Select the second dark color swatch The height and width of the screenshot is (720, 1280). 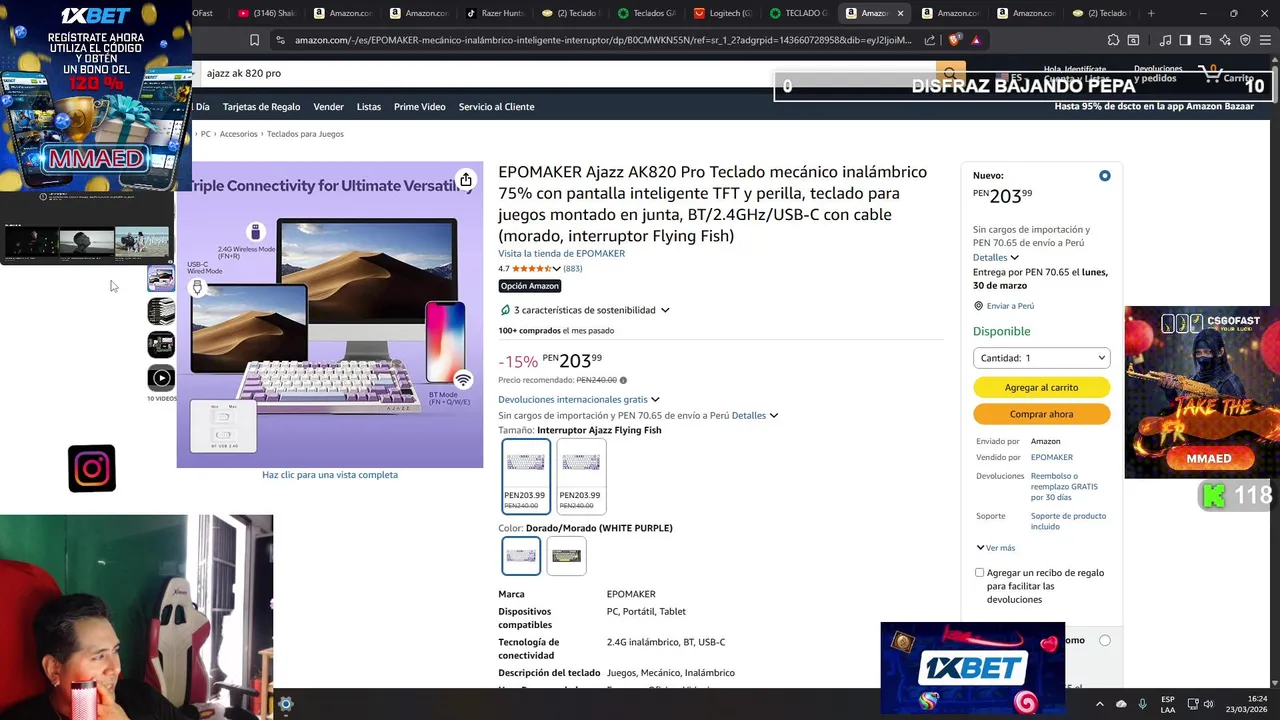[566, 556]
